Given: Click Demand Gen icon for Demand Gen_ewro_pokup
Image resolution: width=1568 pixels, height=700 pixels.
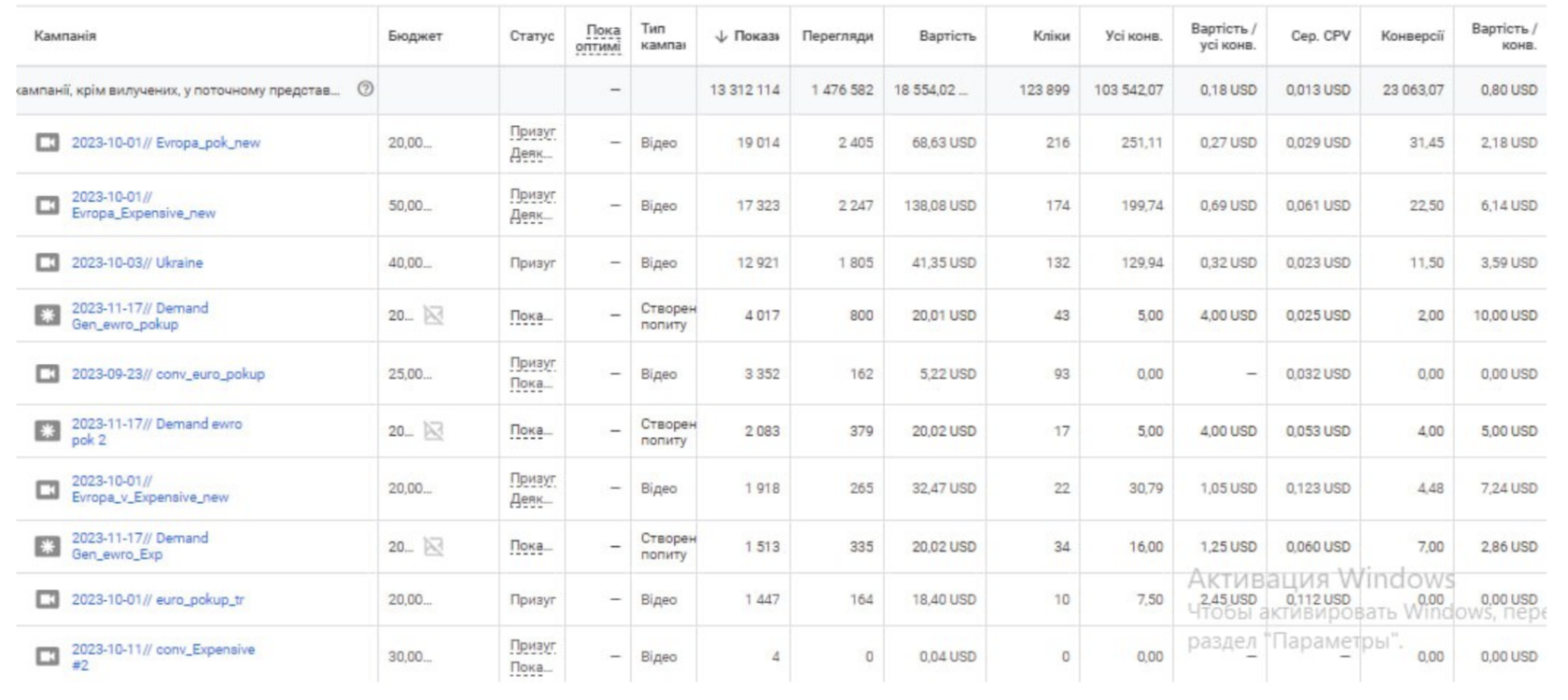Looking at the screenshot, I should coord(48,315).
